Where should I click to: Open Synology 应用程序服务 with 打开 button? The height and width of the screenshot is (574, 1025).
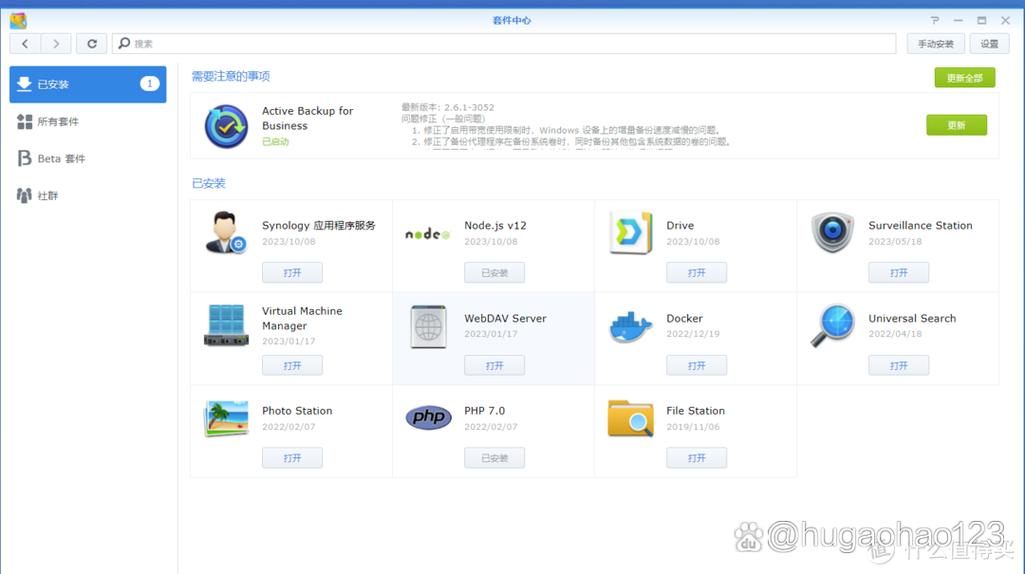coord(292,273)
